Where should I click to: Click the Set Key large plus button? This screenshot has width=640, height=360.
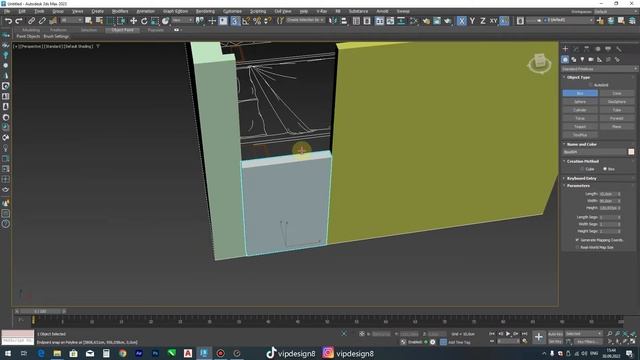539,337
